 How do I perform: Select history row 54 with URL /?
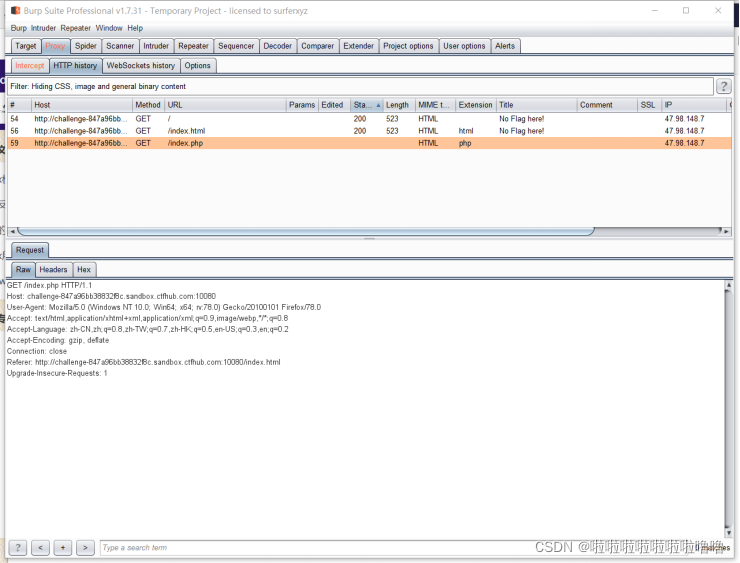click(x=369, y=119)
